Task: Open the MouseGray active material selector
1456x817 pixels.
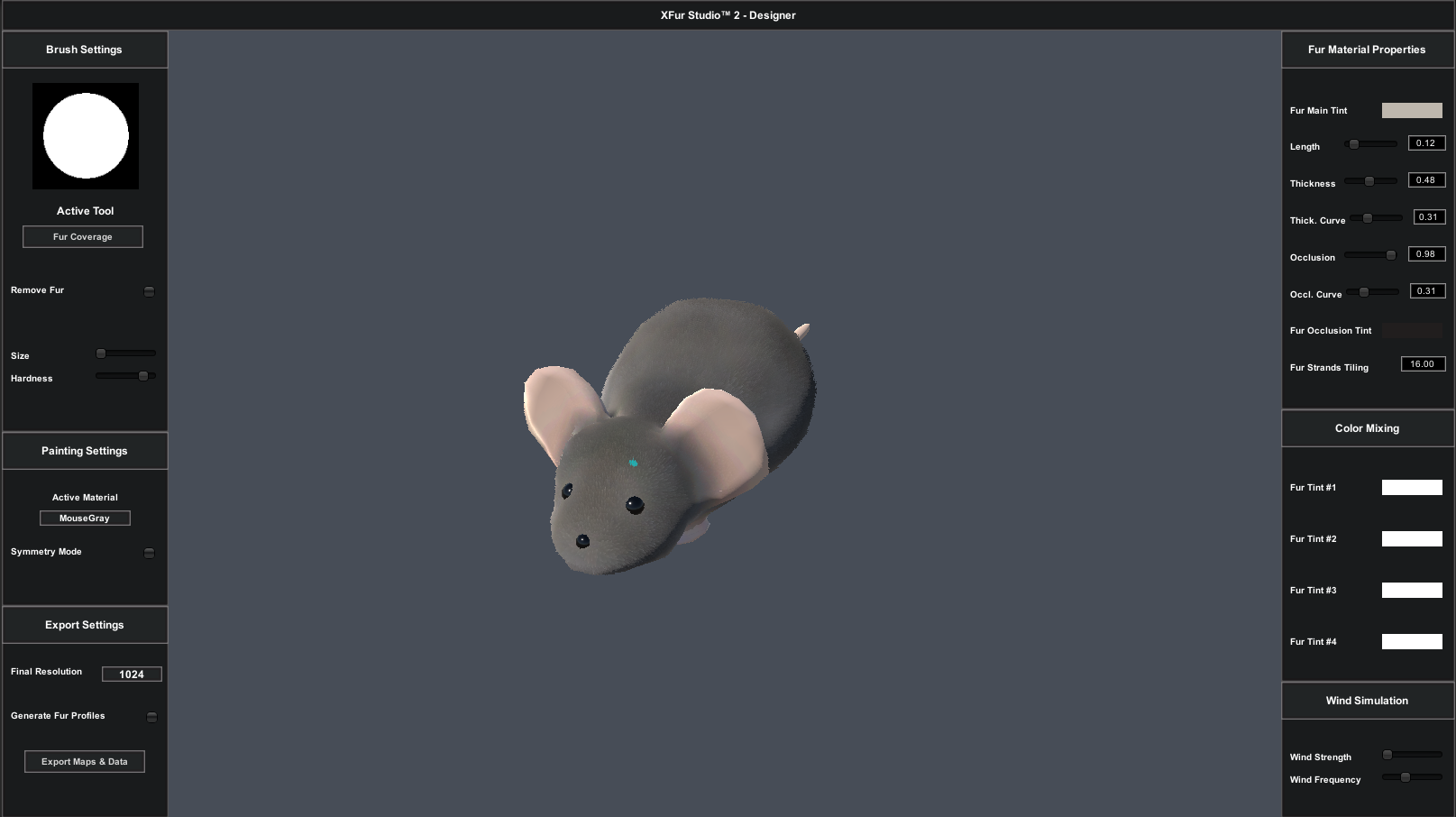Action: pos(85,518)
